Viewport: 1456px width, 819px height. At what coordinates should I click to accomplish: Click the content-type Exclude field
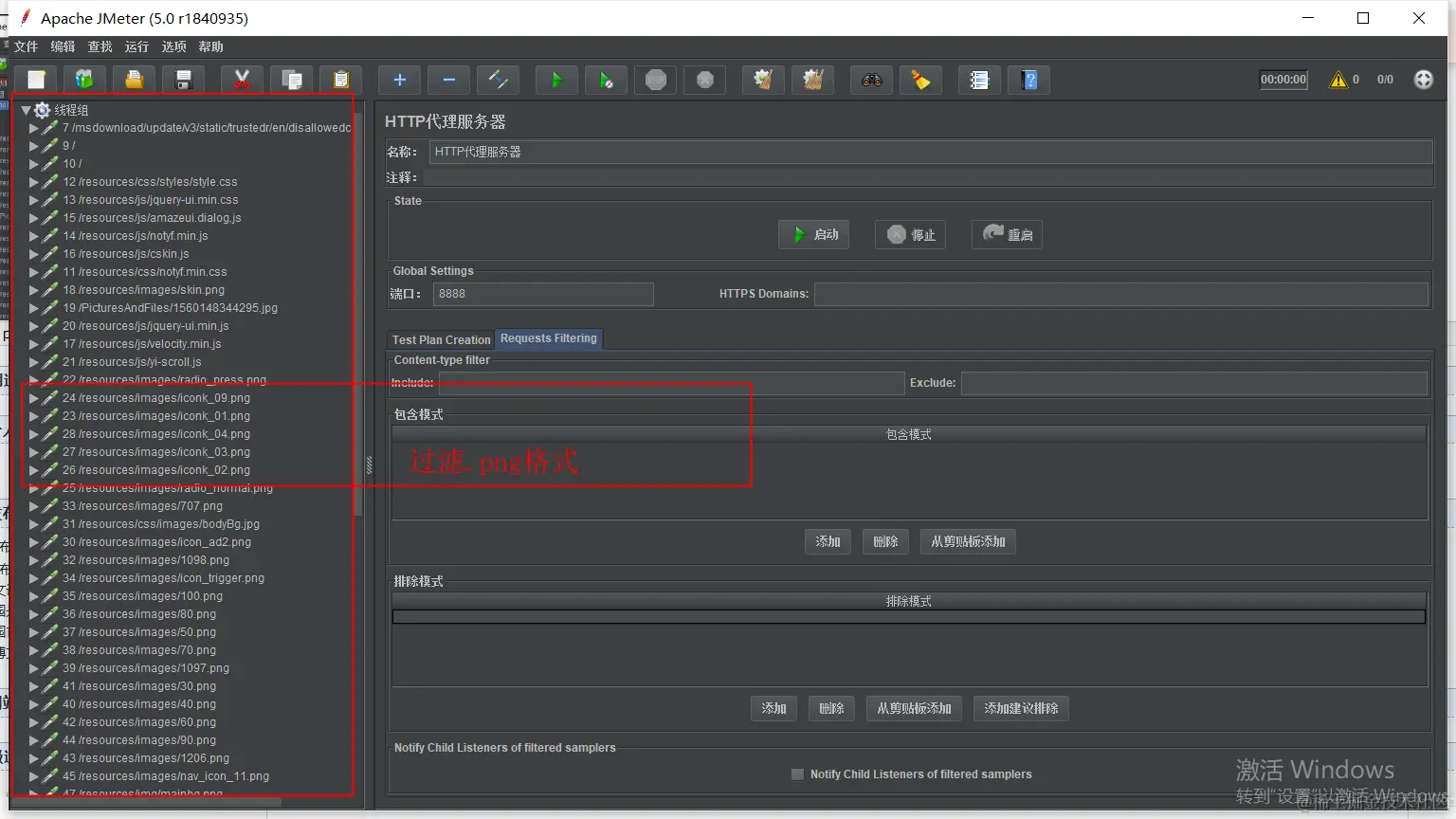pyautogui.click(x=1194, y=383)
